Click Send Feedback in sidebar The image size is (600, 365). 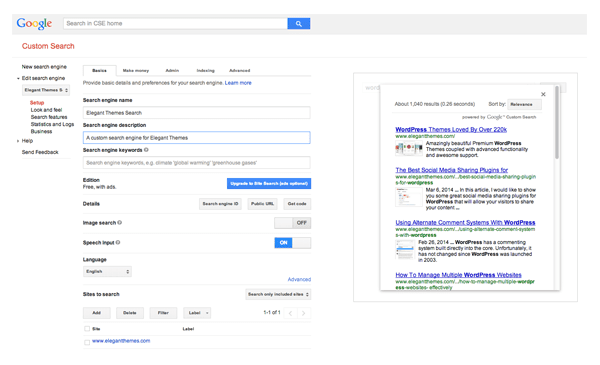(40, 152)
